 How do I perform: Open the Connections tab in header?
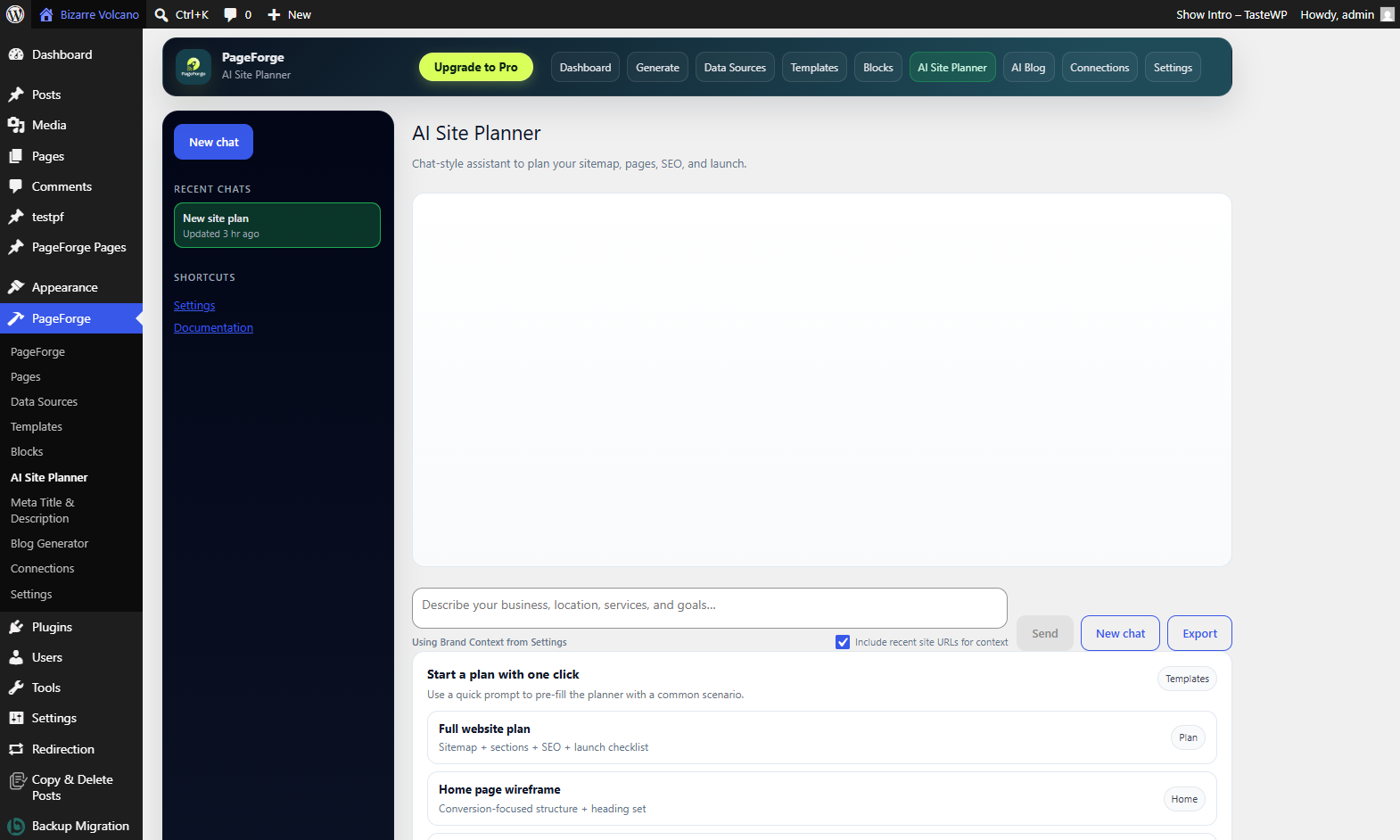pyautogui.click(x=1099, y=68)
